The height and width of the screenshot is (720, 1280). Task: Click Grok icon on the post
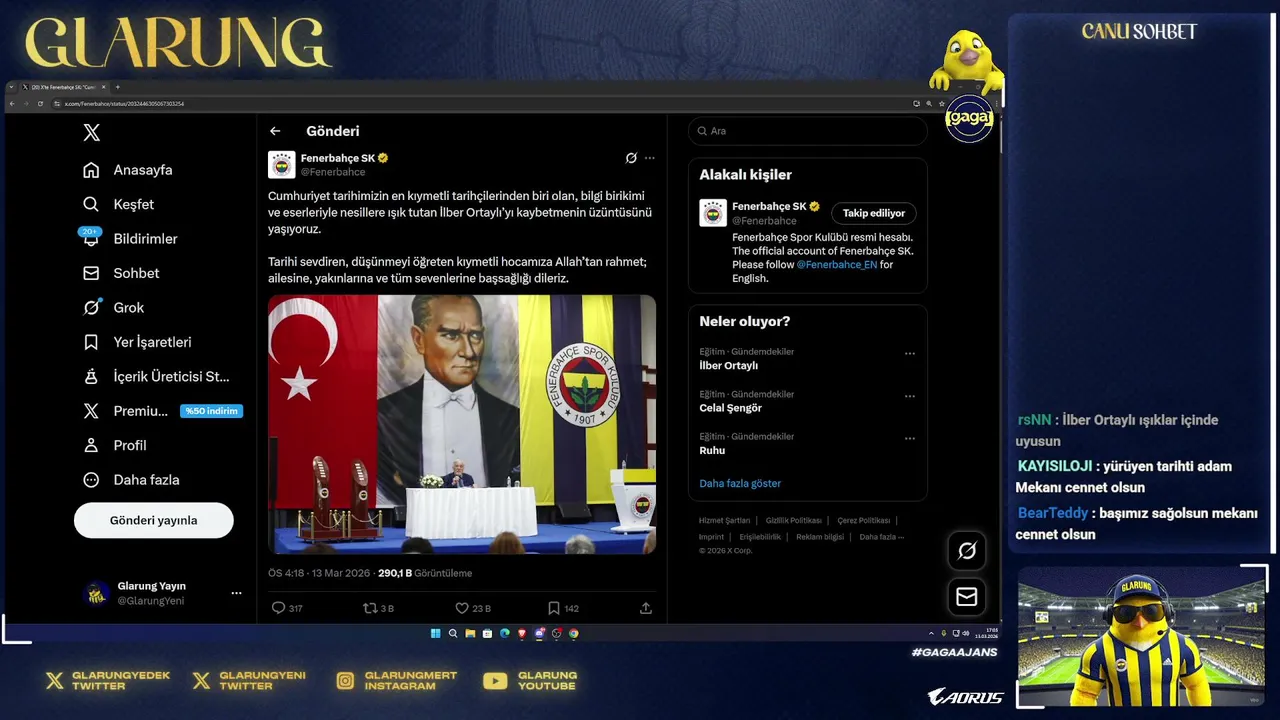point(631,158)
